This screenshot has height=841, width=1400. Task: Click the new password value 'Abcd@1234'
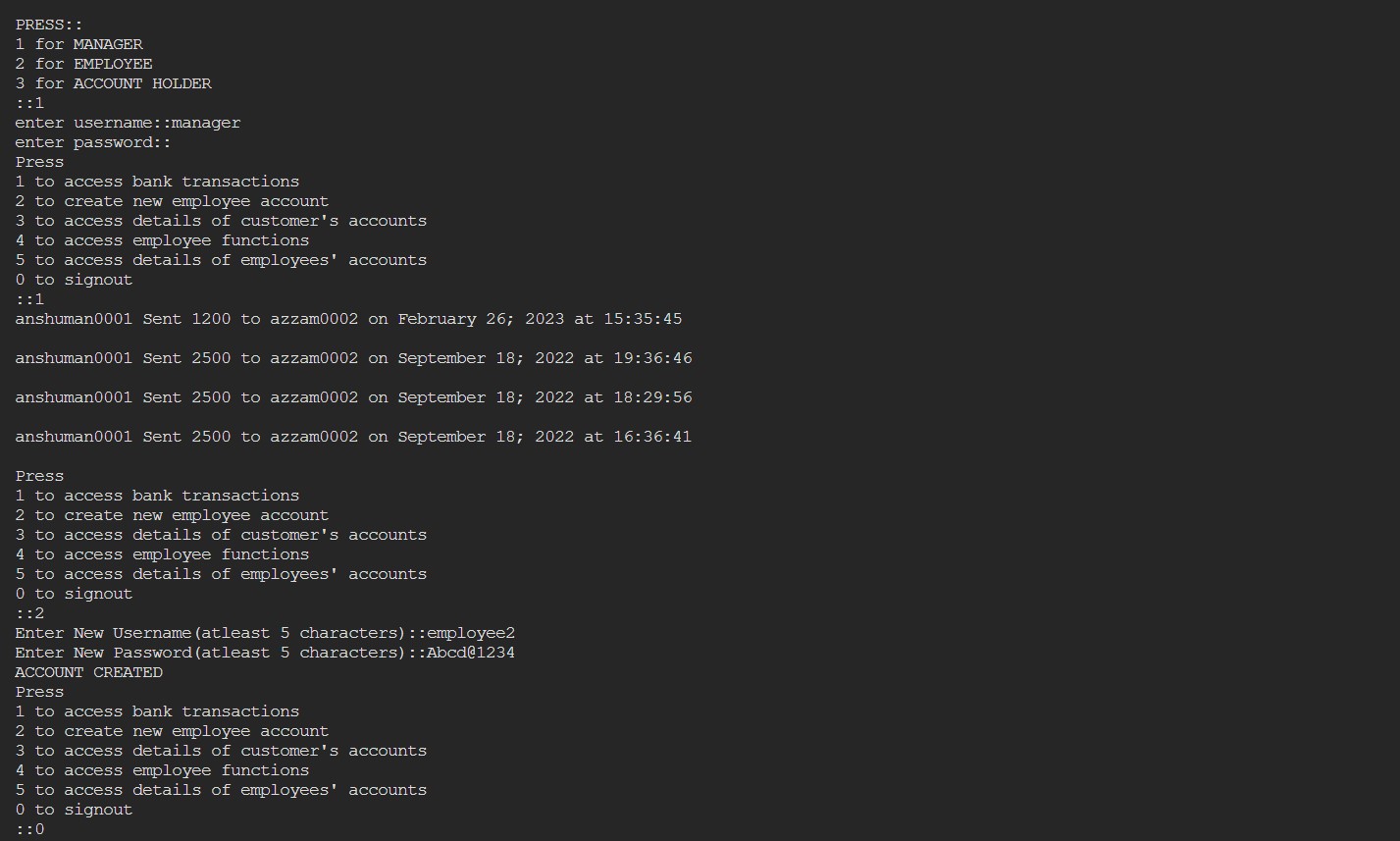pyautogui.click(x=471, y=653)
